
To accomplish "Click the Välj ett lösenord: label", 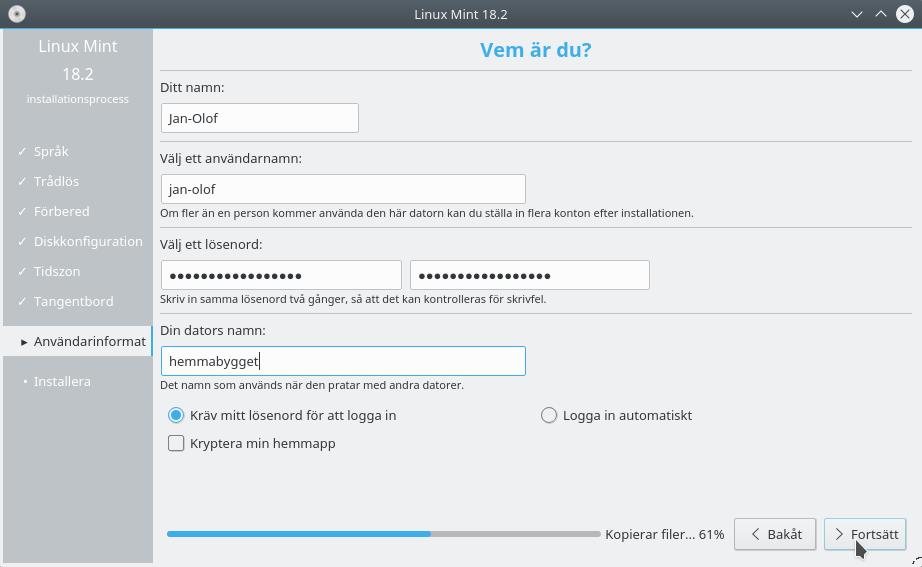I will [211, 244].
